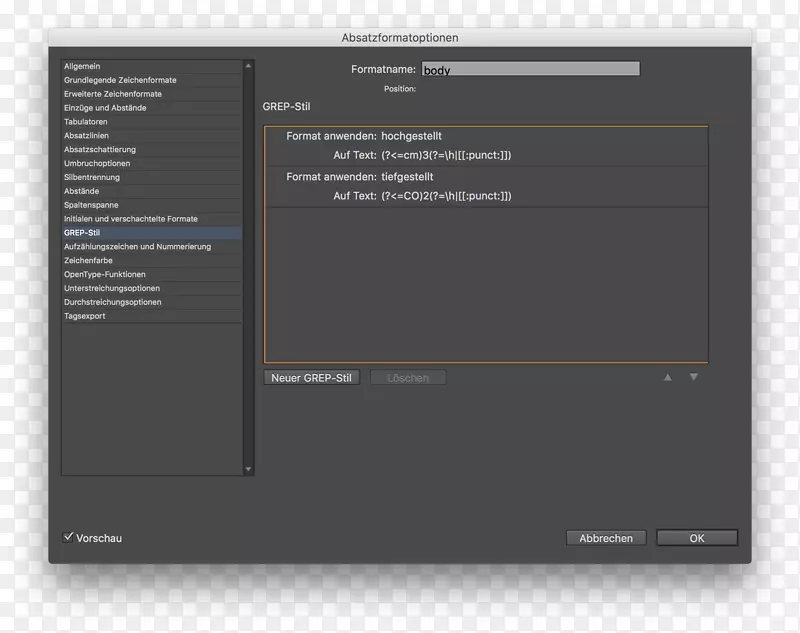800x633 pixels.
Task: Select Initialen und verschachtelte Formate
Action: (x=131, y=219)
